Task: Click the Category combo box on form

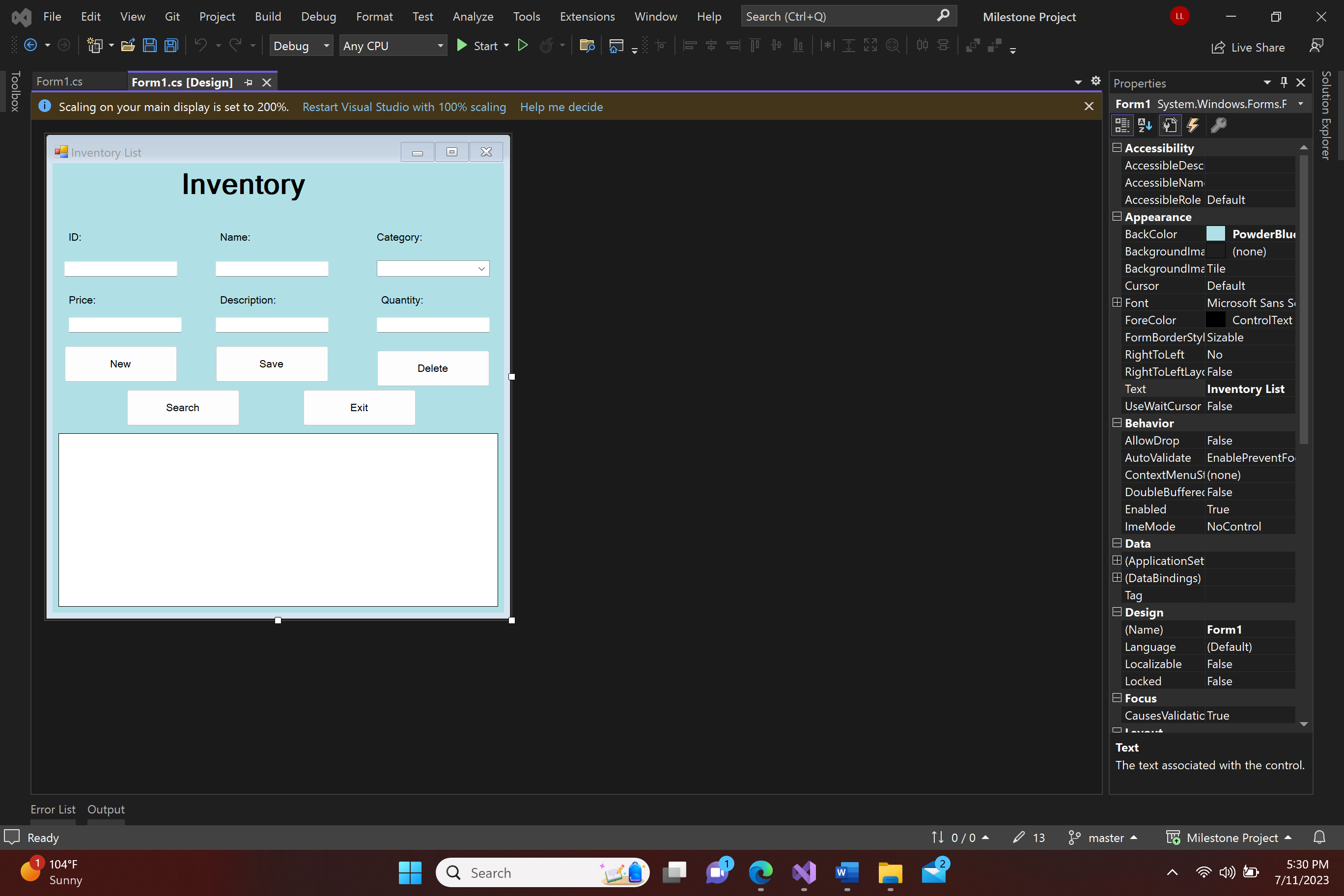Action: click(x=433, y=269)
